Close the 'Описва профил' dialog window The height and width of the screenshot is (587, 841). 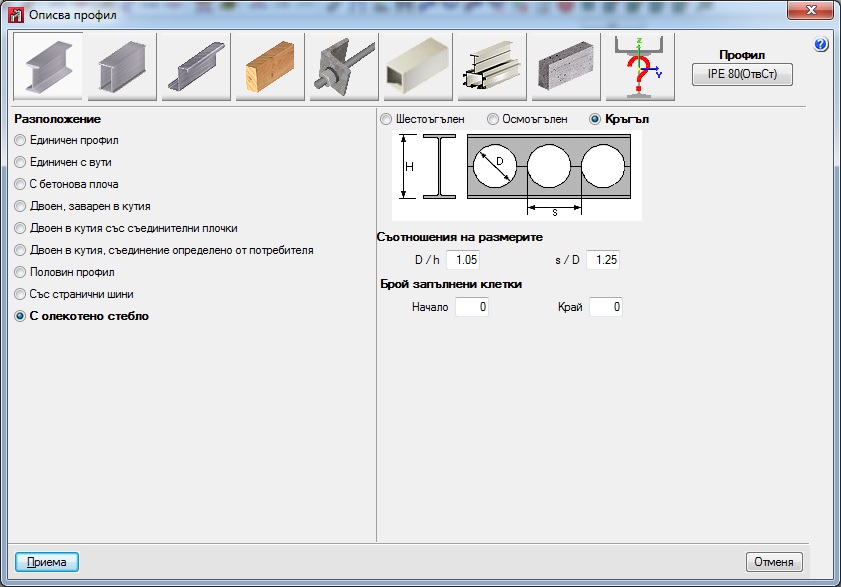point(810,10)
